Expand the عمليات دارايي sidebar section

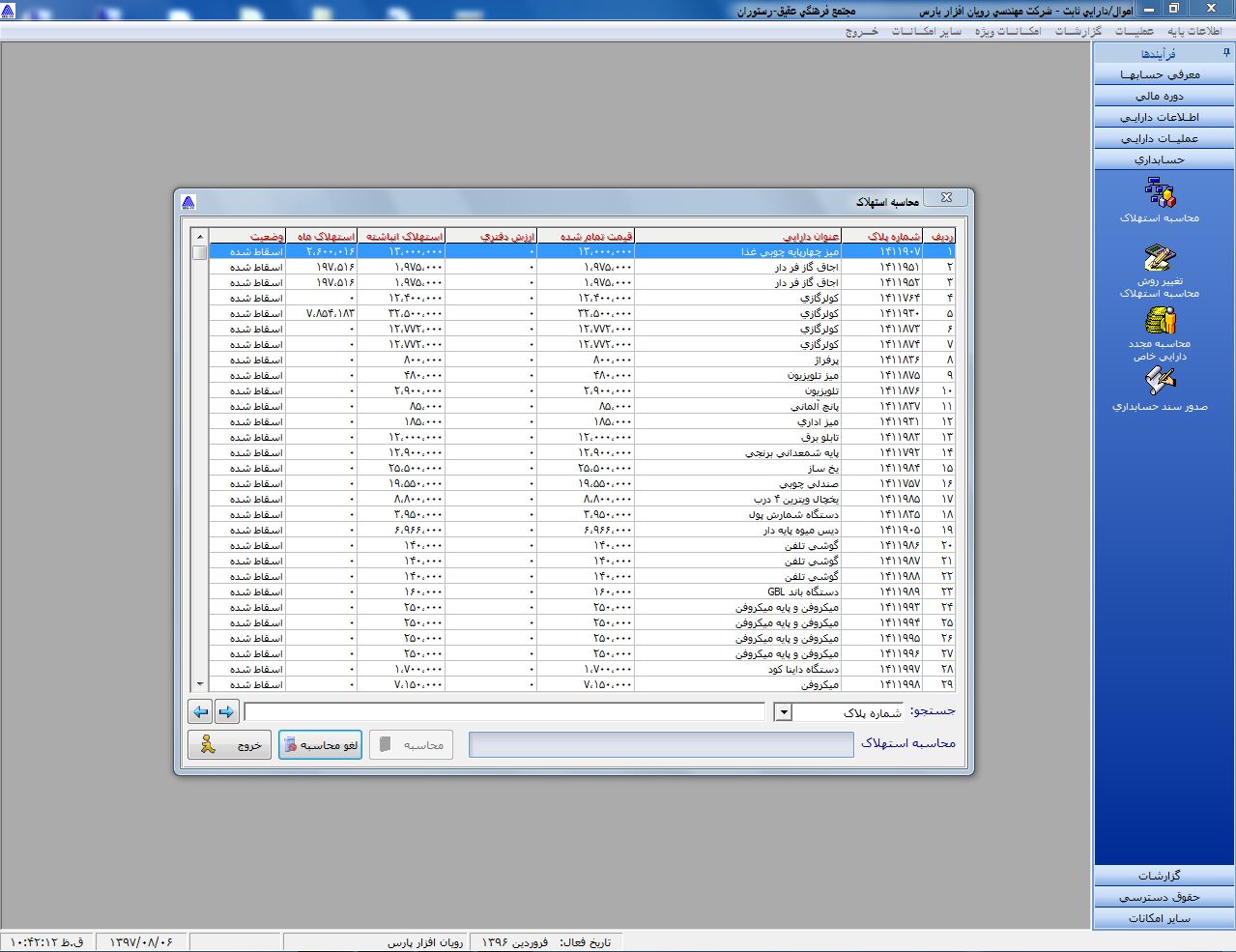[x=1164, y=138]
